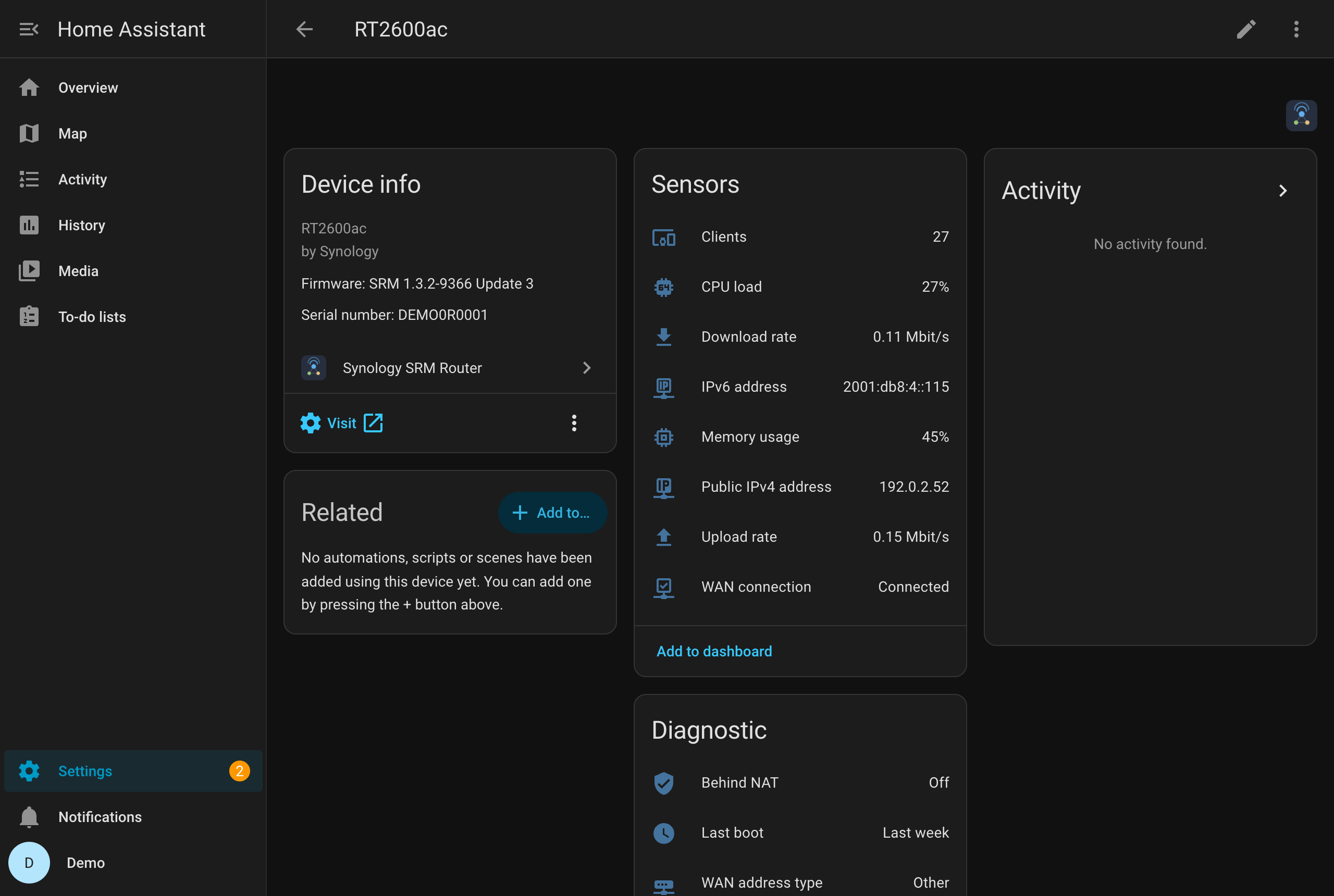Screen dimensions: 1334x896
Task: Open the top-right three-dot overflow menu
Action: pyautogui.click(x=1296, y=29)
